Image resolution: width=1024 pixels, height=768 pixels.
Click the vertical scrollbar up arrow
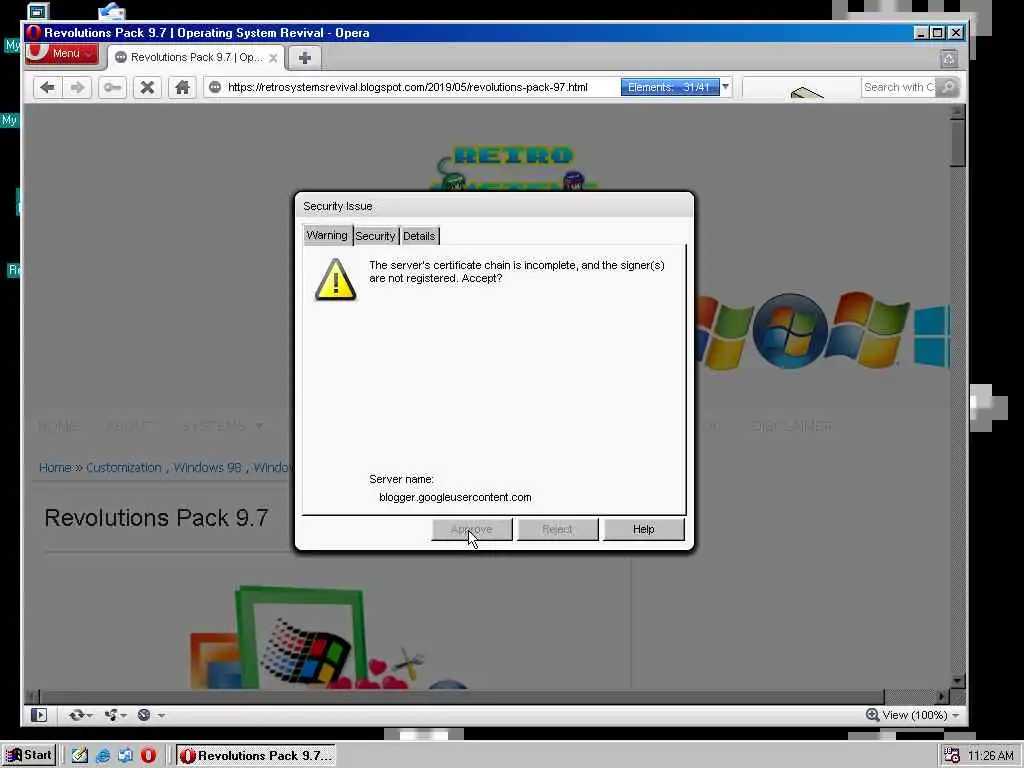pyautogui.click(x=957, y=113)
